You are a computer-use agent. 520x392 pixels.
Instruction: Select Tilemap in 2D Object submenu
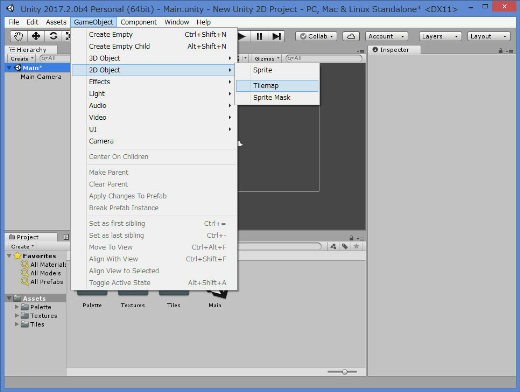278,86
